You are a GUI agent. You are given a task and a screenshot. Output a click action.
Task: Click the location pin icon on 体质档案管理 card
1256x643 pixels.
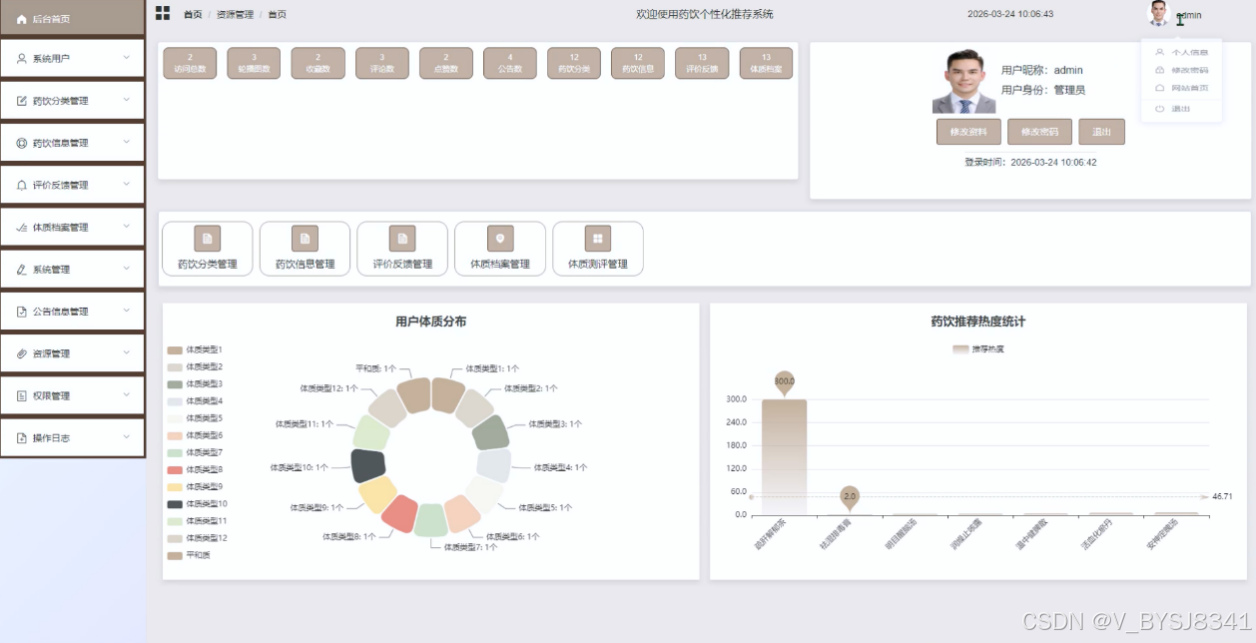pyautogui.click(x=500, y=238)
